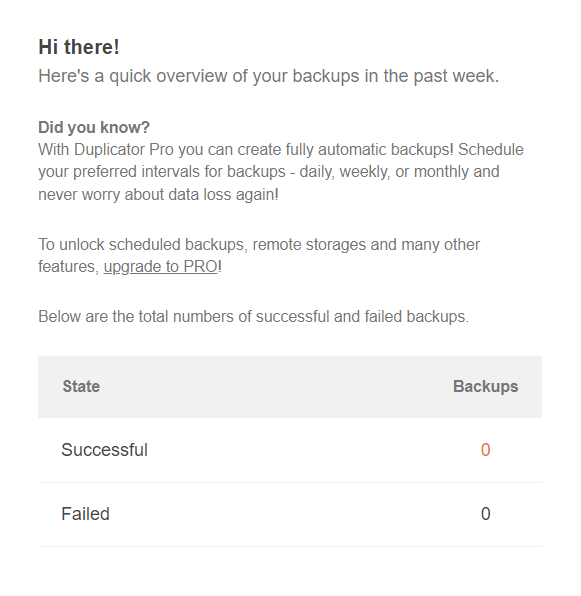Viewport: 581px width, 596px height.
Task: Click the orange Successful backups count
Action: [x=486, y=450]
